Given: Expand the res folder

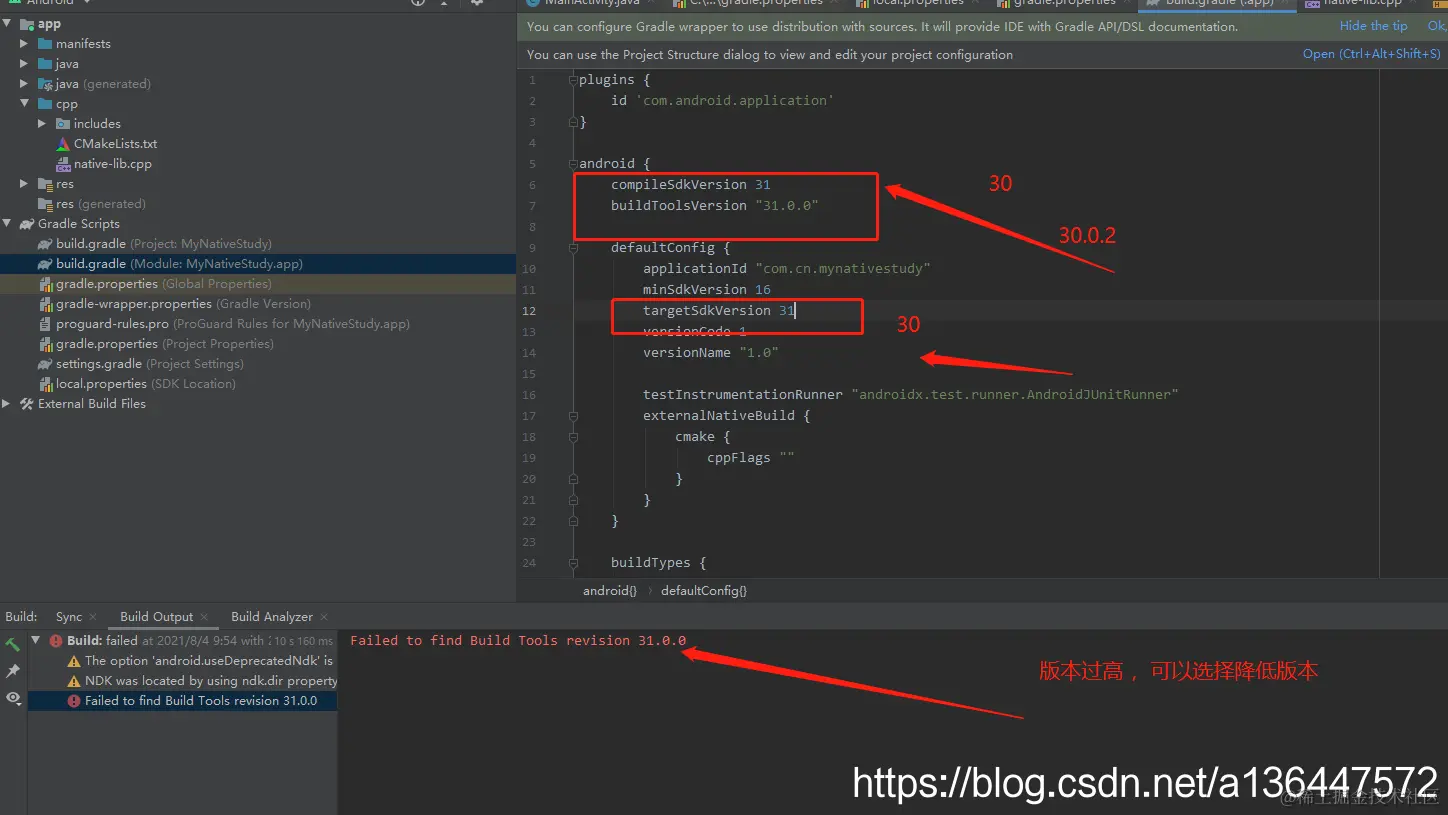Looking at the screenshot, I should (25, 184).
